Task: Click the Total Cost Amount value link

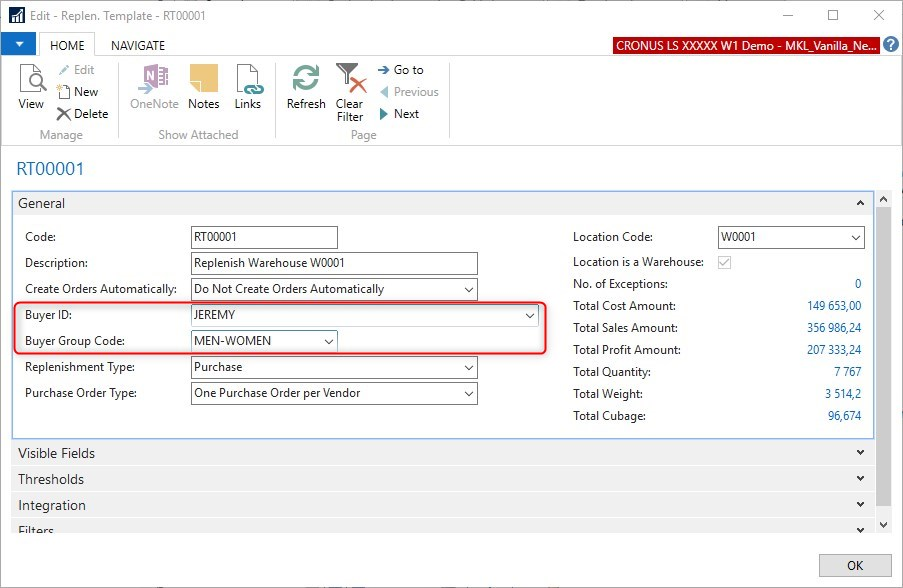Action: coord(833,306)
